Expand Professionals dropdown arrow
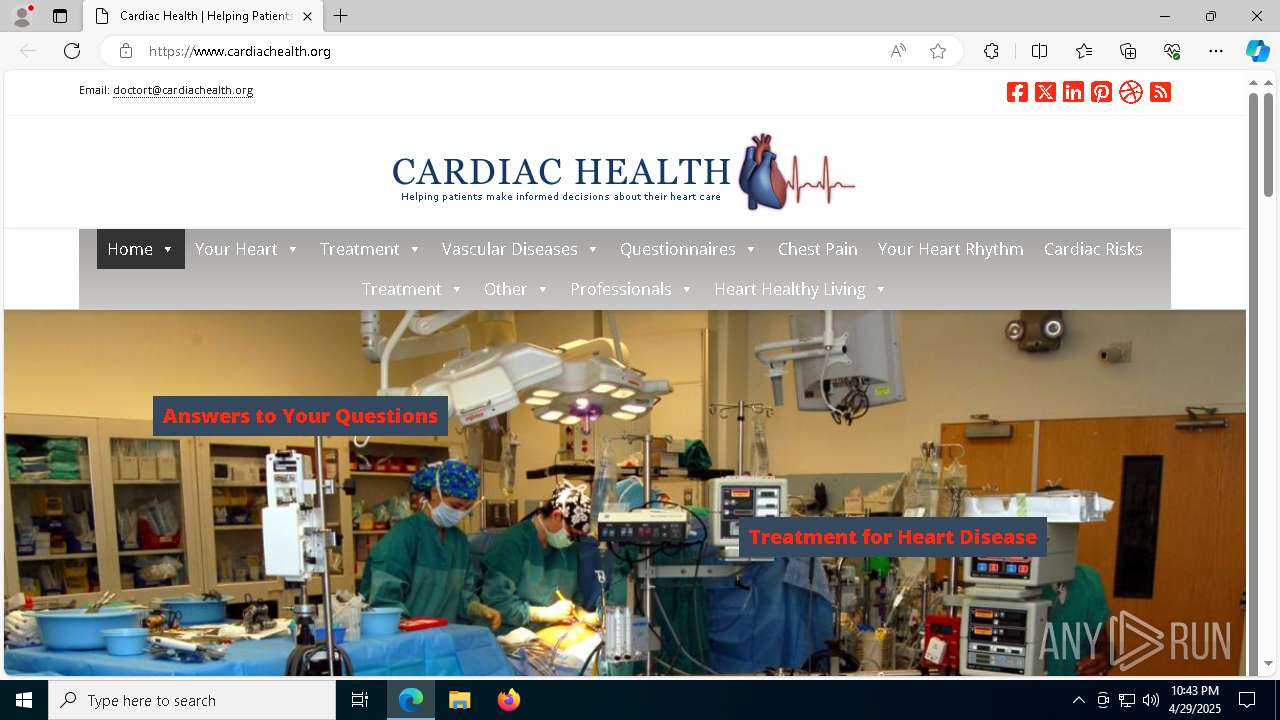Screen dimensions: 1280x720 [x=687, y=289]
